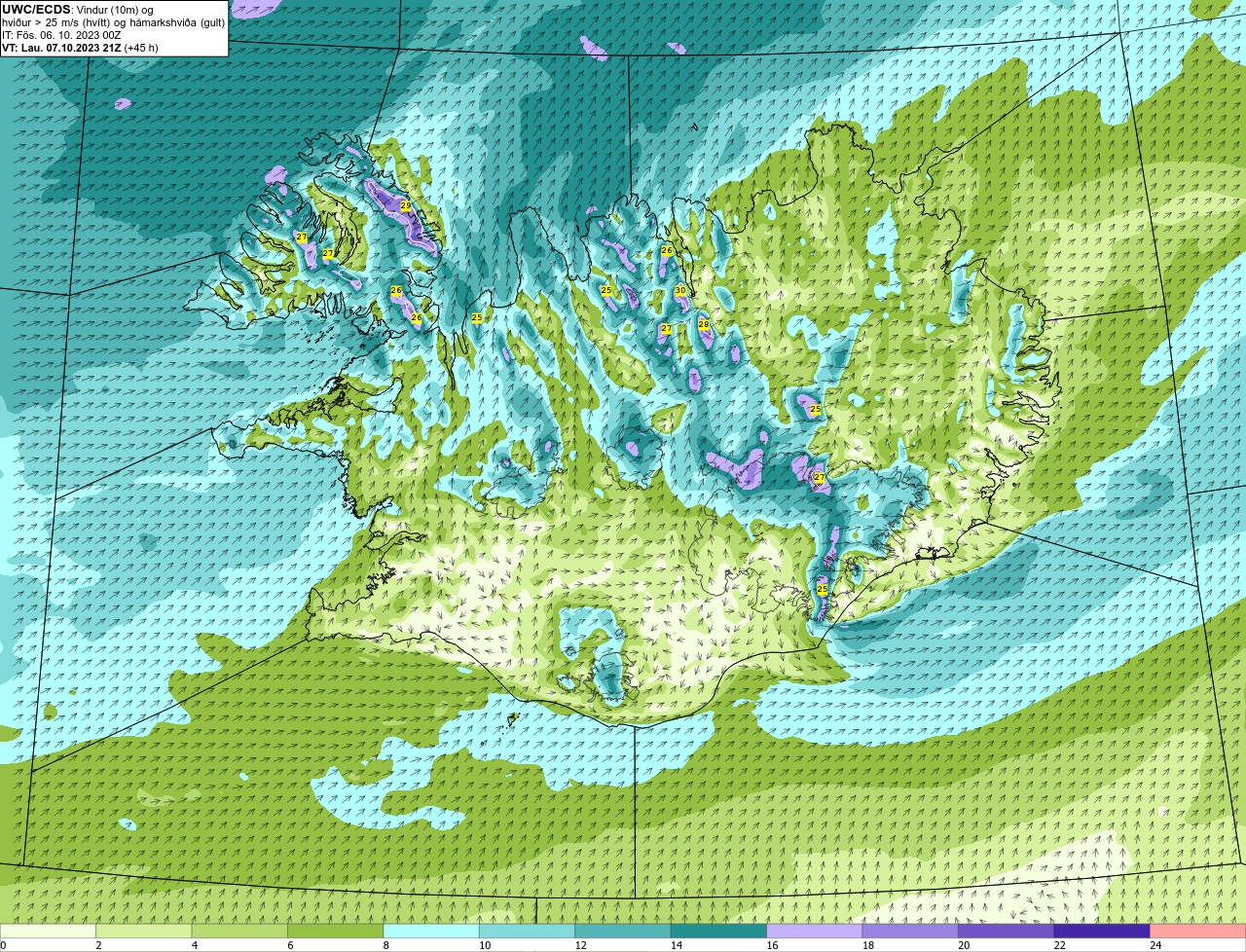Image resolution: width=1246 pixels, height=952 pixels.
Task: Click the 6–8 m/s green legend swatch
Action: click(336, 931)
